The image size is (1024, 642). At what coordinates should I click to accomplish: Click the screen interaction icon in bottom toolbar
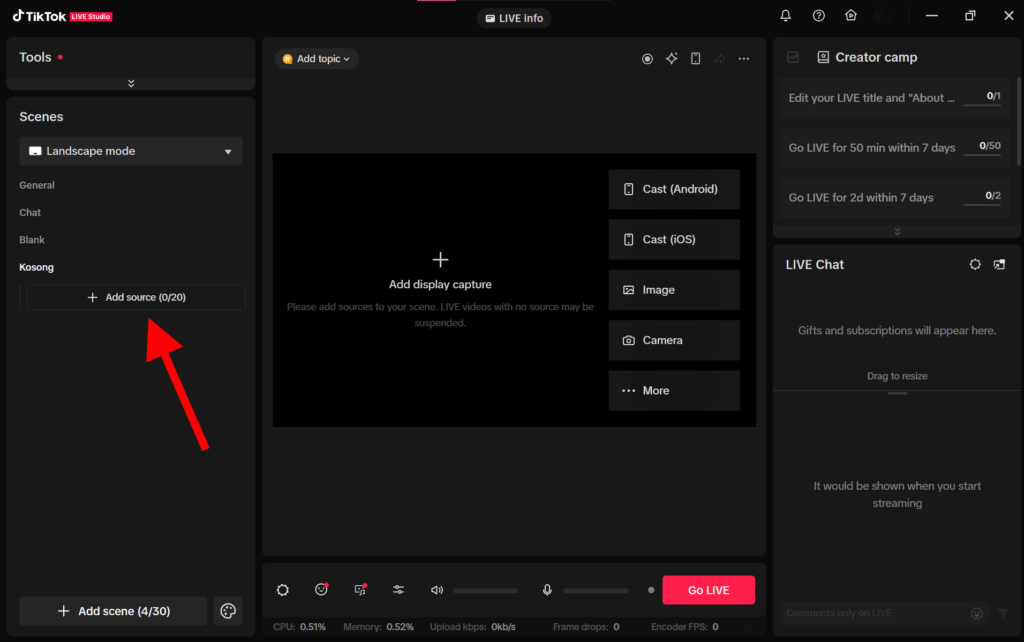360,589
